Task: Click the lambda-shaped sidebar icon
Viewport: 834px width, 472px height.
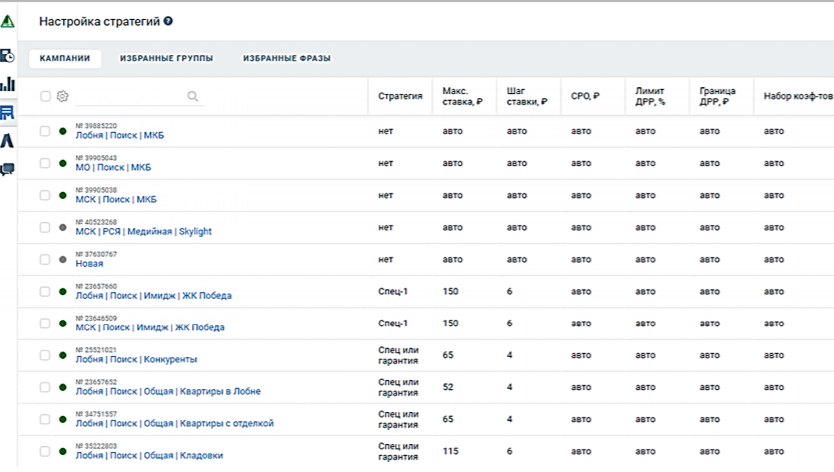Action: [8, 141]
